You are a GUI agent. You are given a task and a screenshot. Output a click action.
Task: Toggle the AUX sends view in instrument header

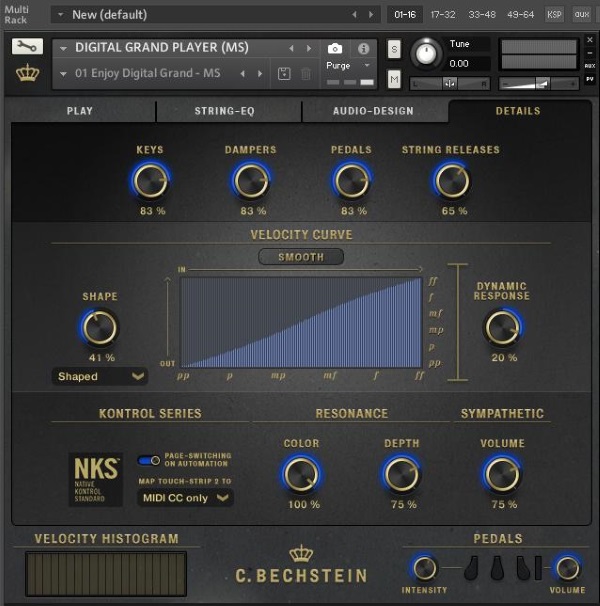click(x=590, y=66)
